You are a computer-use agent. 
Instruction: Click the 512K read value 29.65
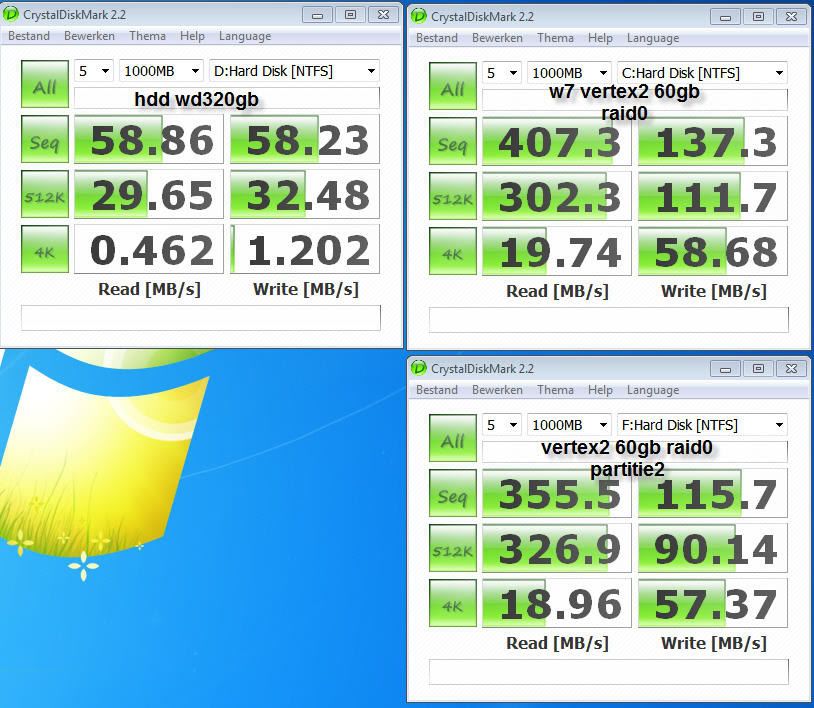tap(149, 194)
